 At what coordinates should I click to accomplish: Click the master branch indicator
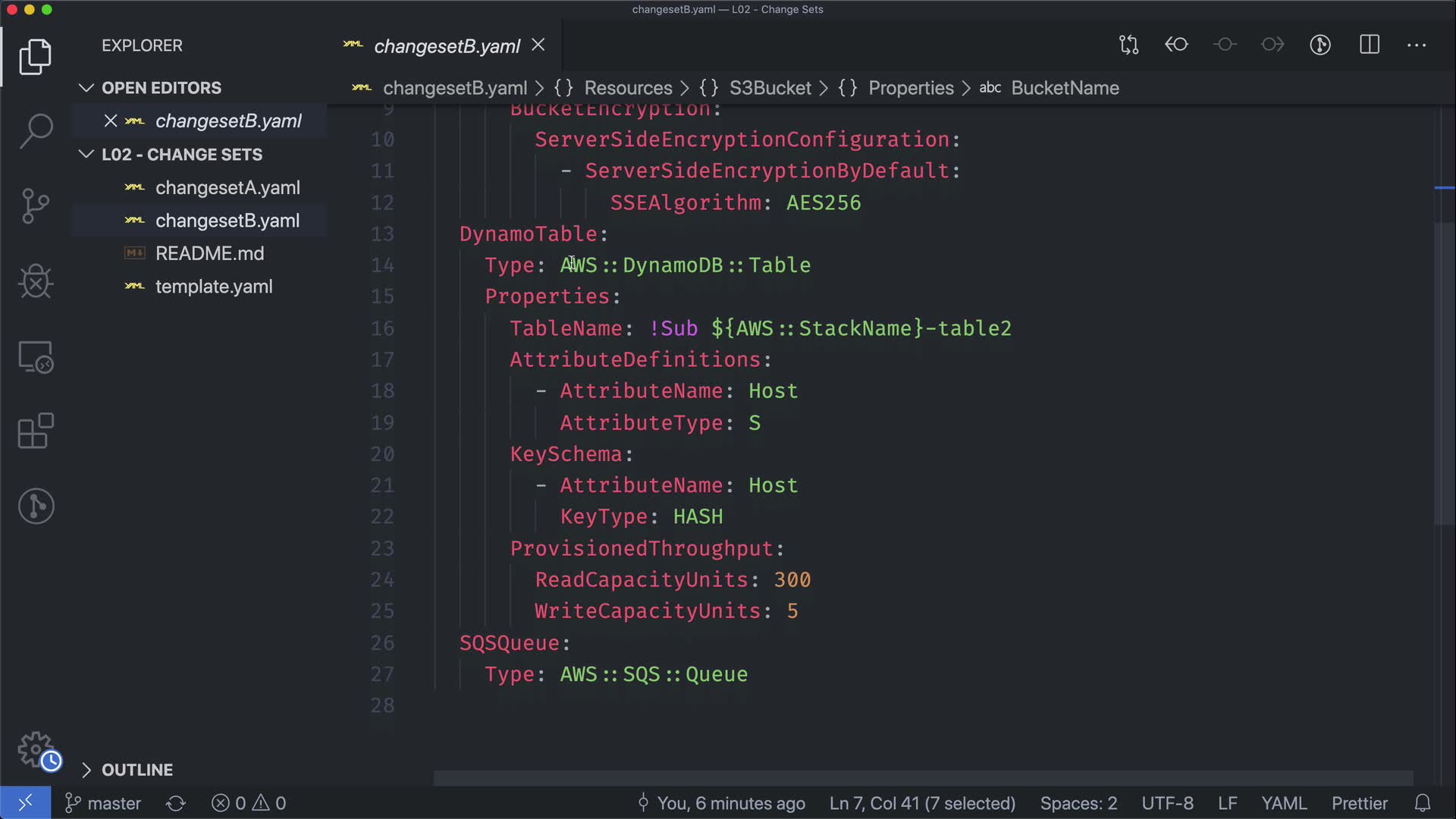pos(104,803)
